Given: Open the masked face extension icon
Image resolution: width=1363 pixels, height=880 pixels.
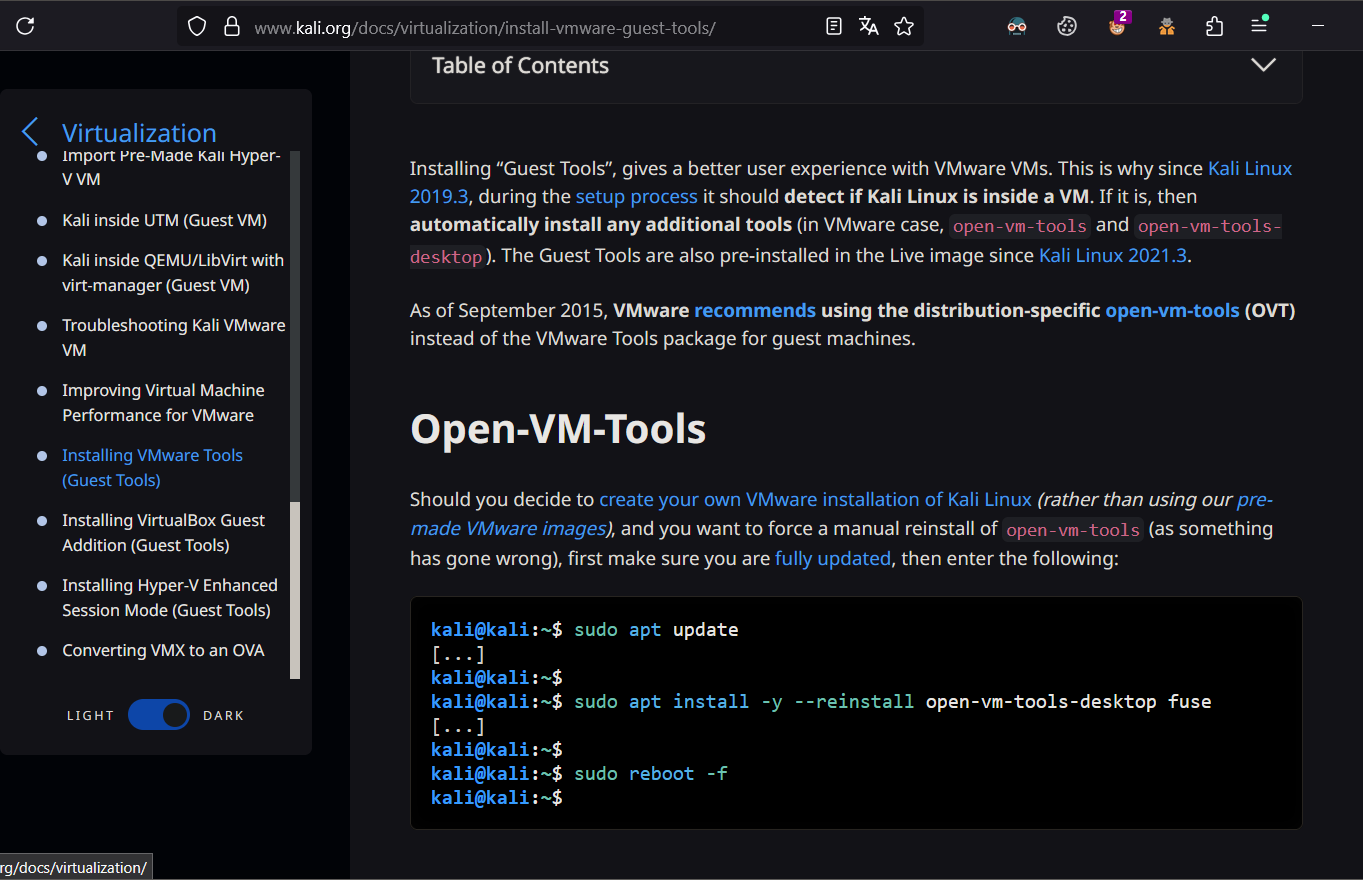Looking at the screenshot, I should click(1017, 27).
